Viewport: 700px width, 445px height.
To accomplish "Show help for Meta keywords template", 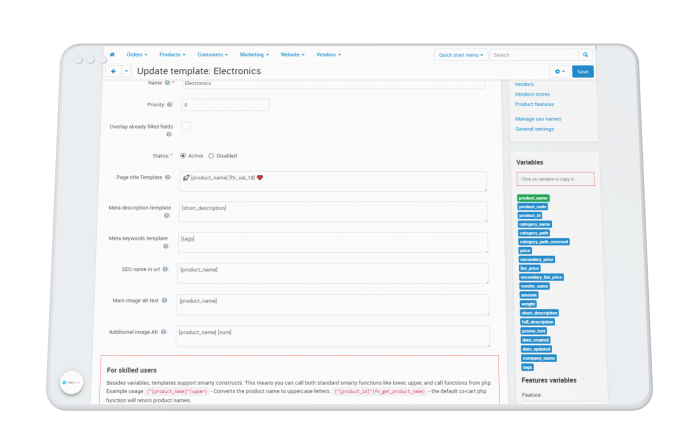I will [x=166, y=246].
